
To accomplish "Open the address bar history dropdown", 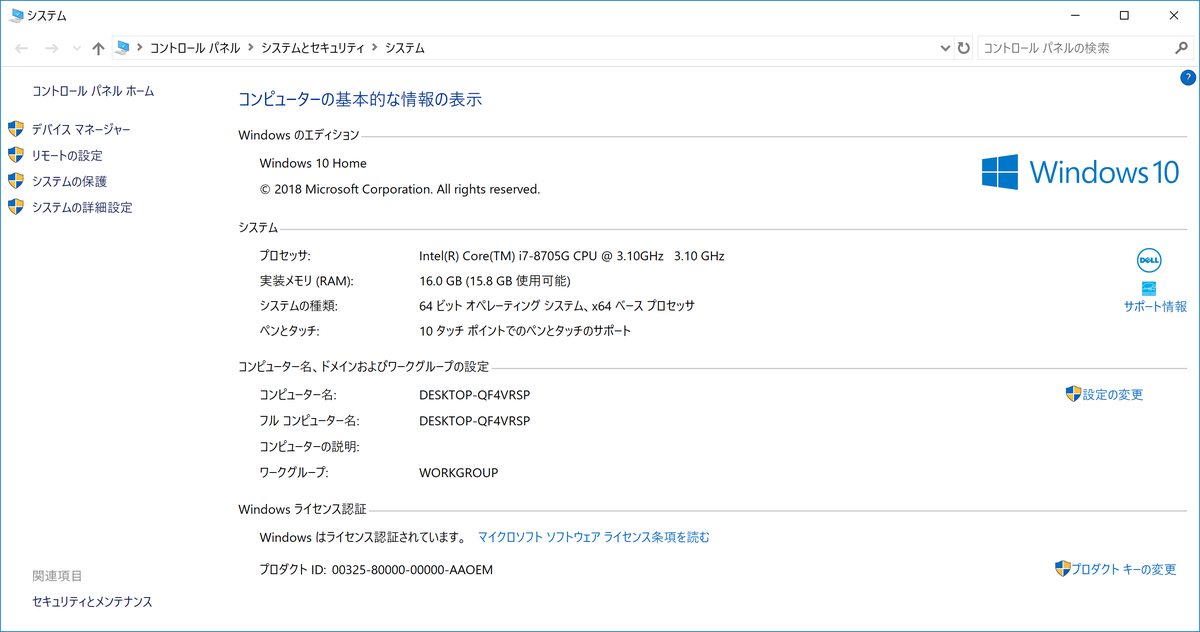I will point(944,47).
